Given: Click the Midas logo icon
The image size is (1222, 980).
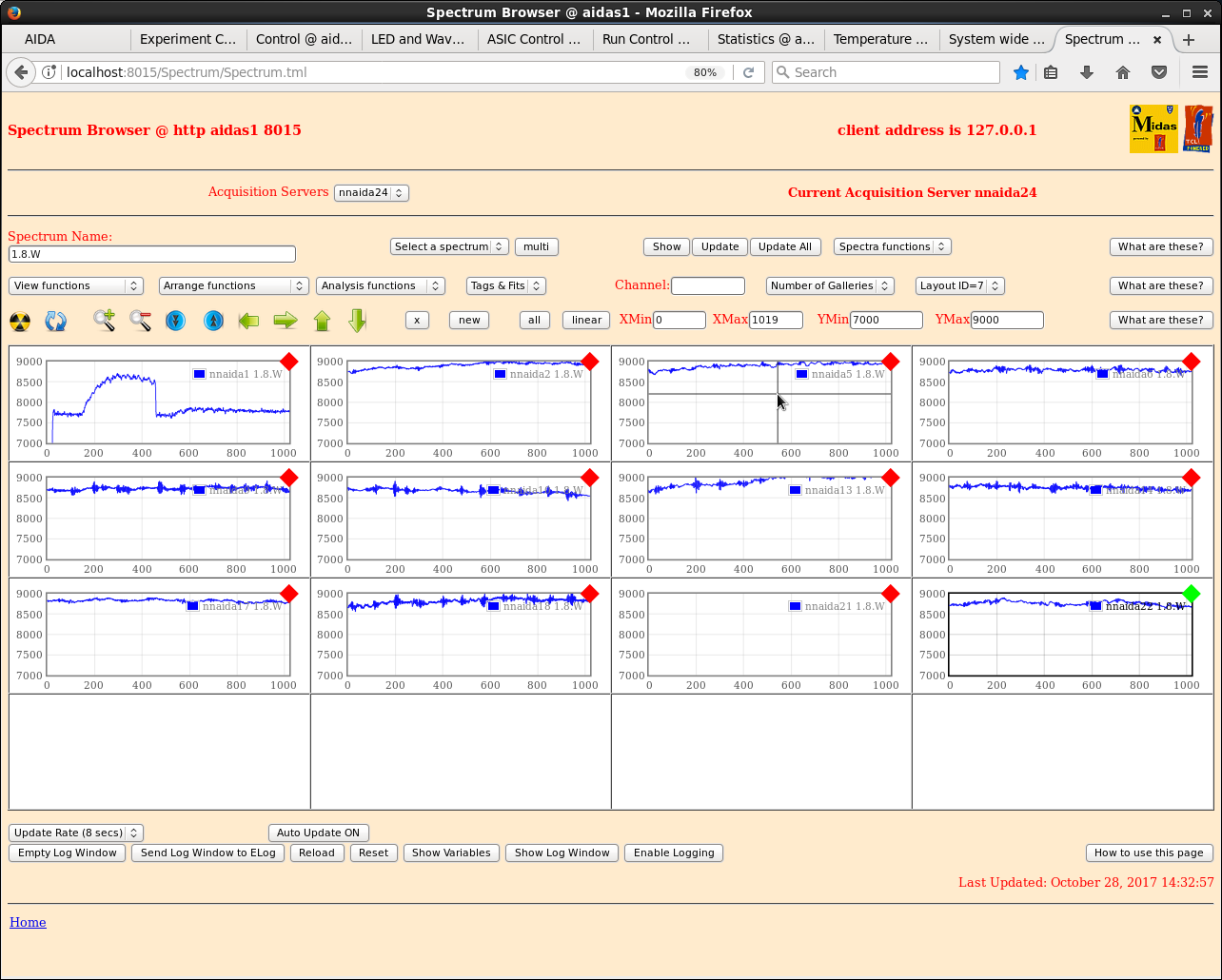Looking at the screenshot, I should (x=1153, y=128).
